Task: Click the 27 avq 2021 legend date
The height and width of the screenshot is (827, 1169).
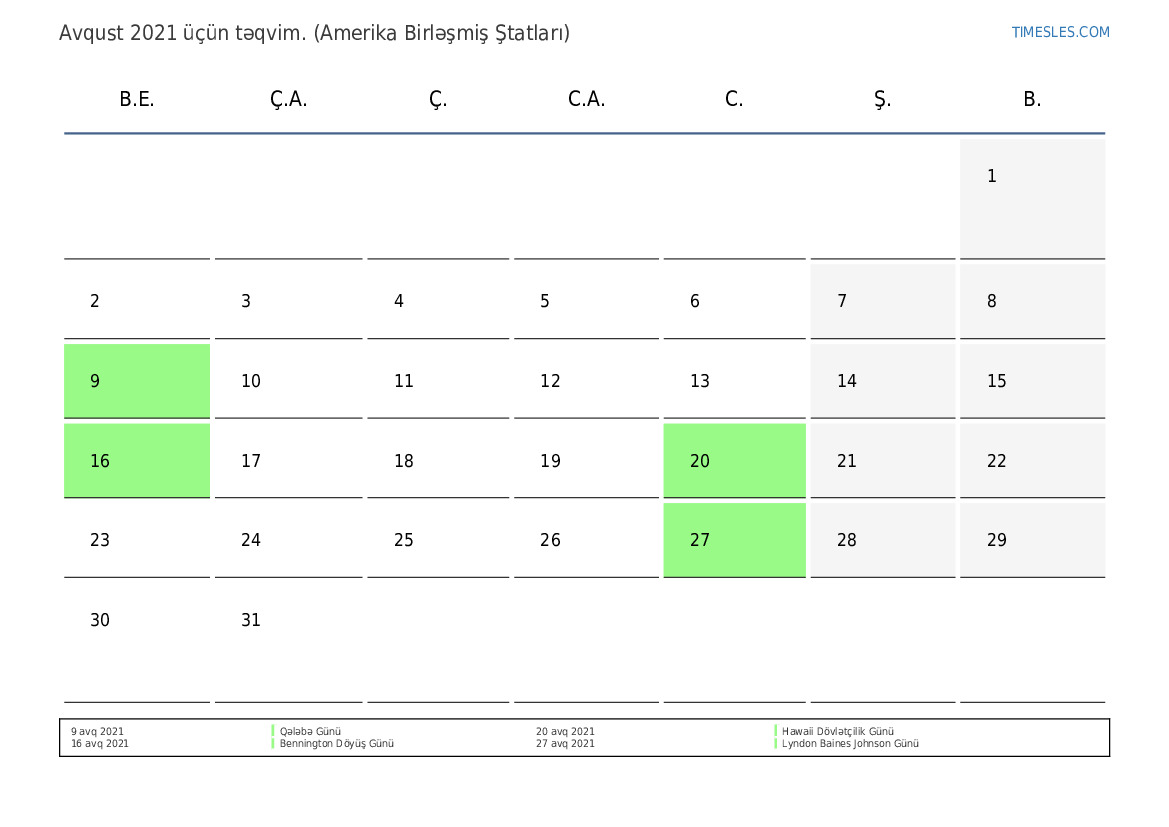Action: click(x=565, y=744)
